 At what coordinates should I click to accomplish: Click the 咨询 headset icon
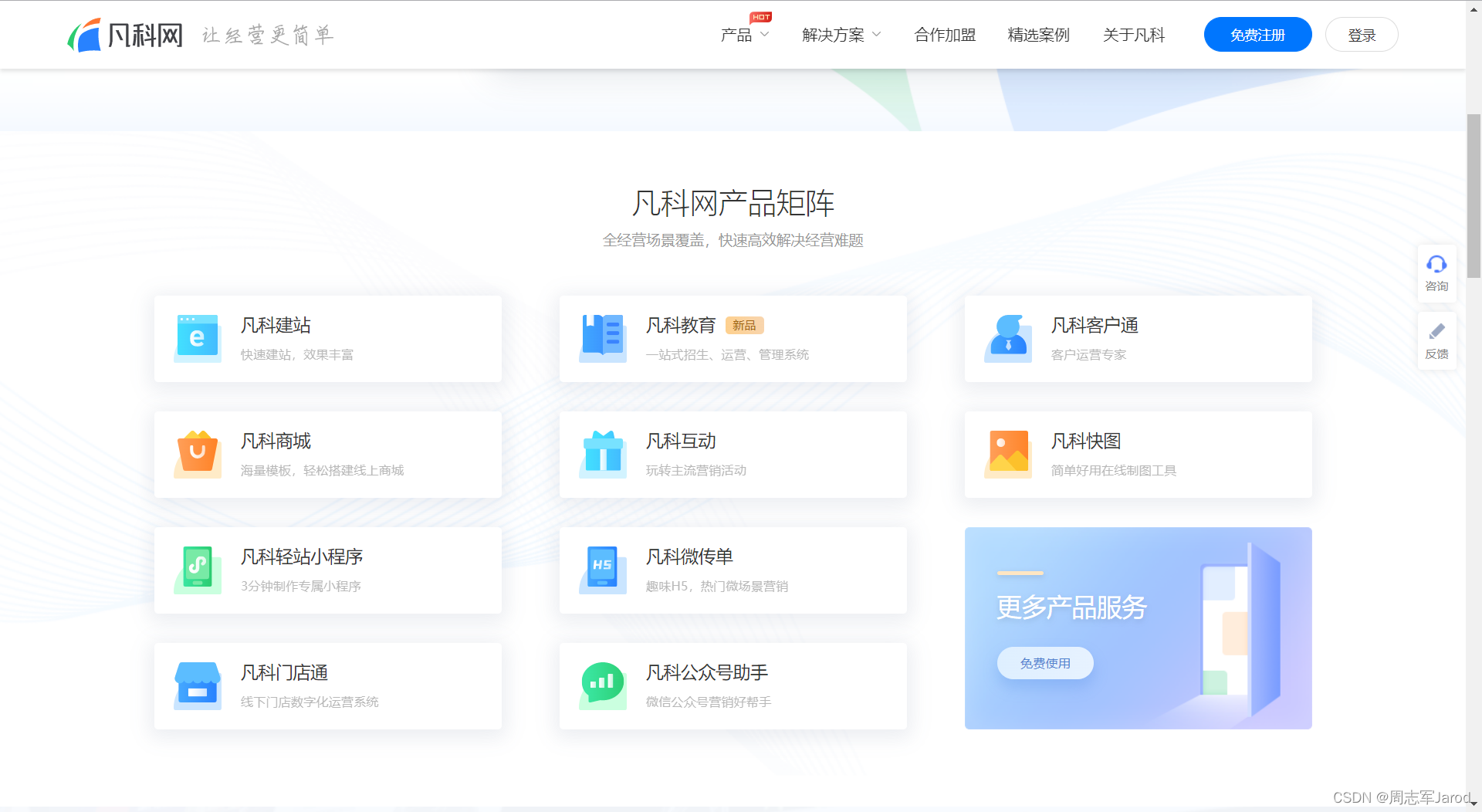click(x=1436, y=264)
